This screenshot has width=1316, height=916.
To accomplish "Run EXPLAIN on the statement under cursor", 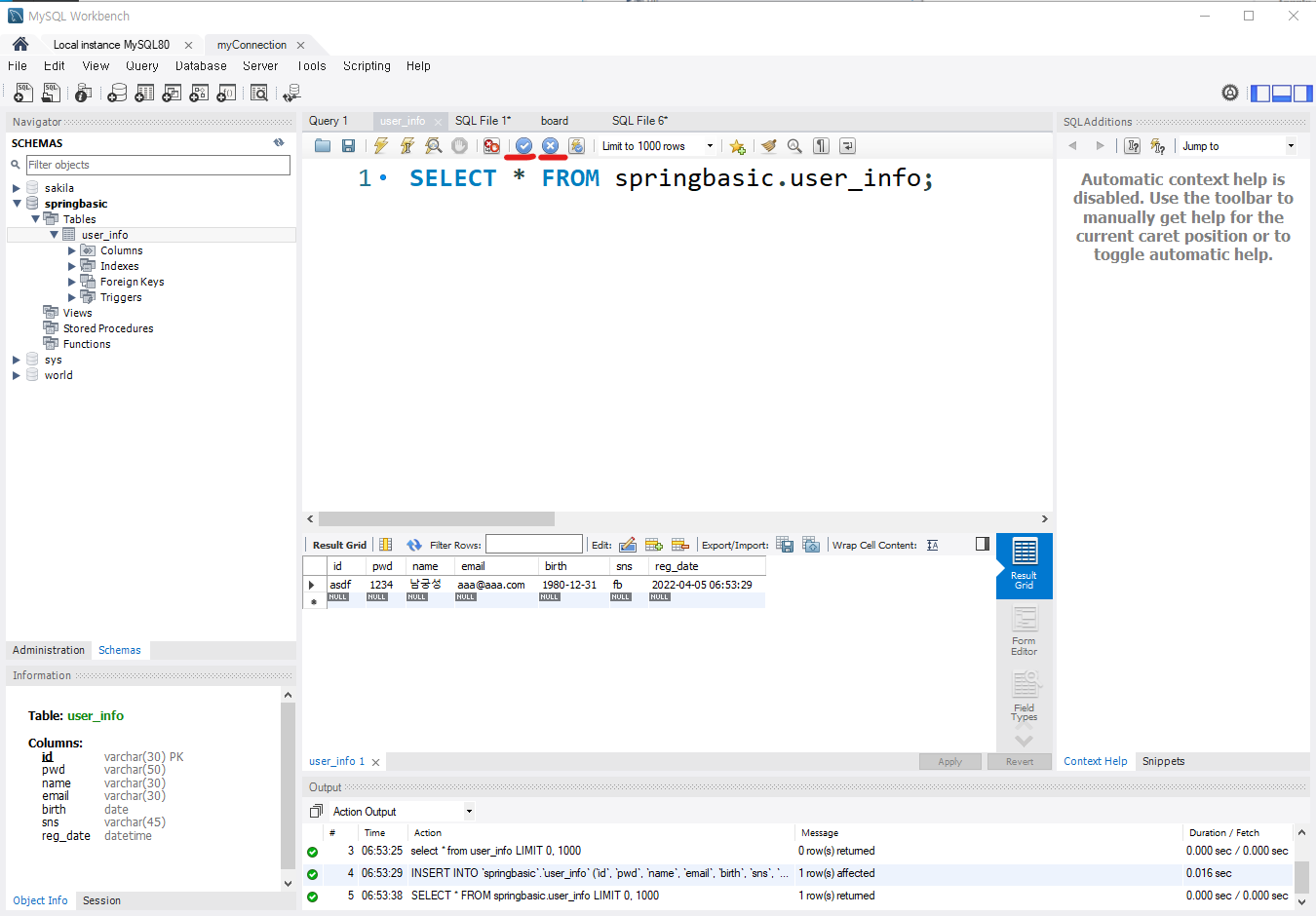I will [x=434, y=146].
